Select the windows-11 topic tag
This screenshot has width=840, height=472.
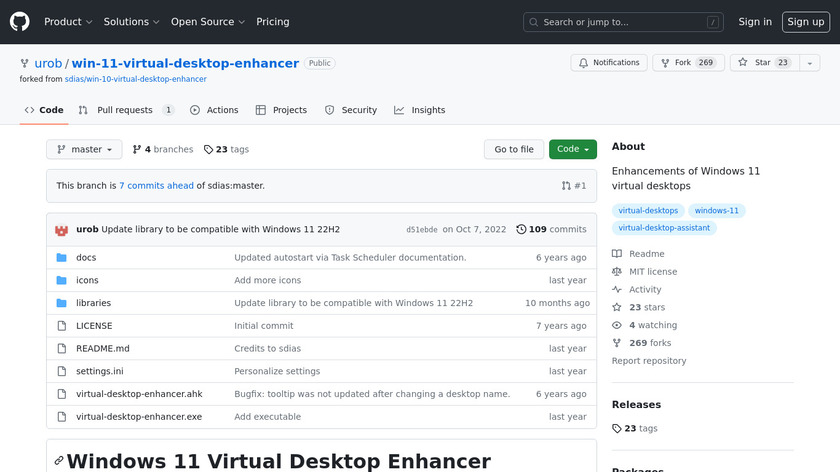click(x=717, y=211)
